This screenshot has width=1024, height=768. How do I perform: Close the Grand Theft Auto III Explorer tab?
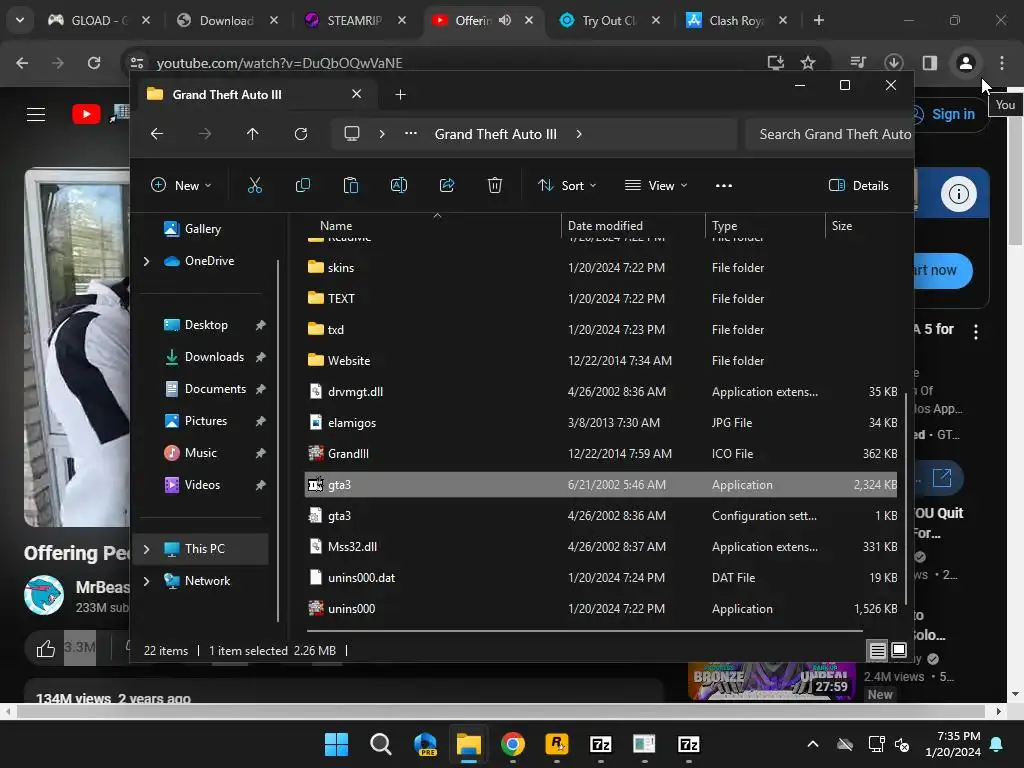point(357,94)
